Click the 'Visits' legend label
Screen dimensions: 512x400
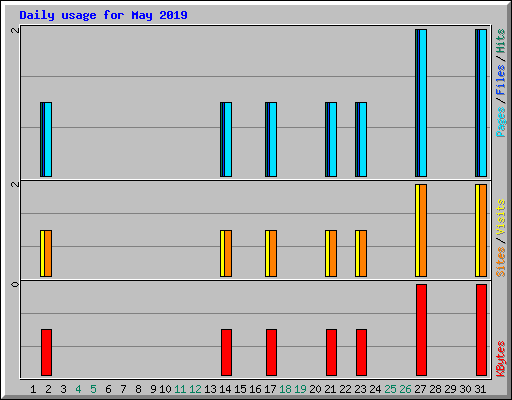click(x=501, y=218)
